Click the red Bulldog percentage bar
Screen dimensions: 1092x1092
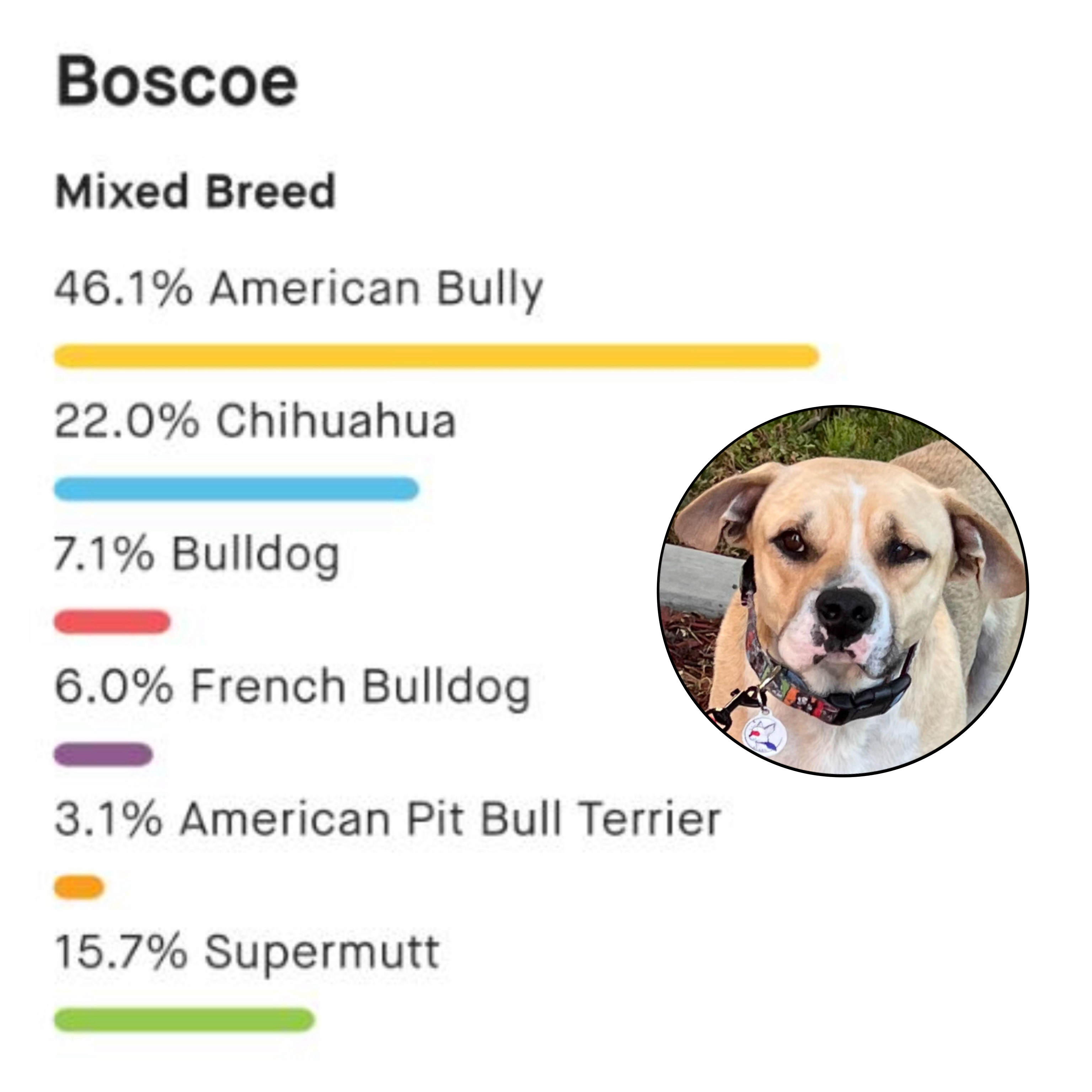pos(112,622)
